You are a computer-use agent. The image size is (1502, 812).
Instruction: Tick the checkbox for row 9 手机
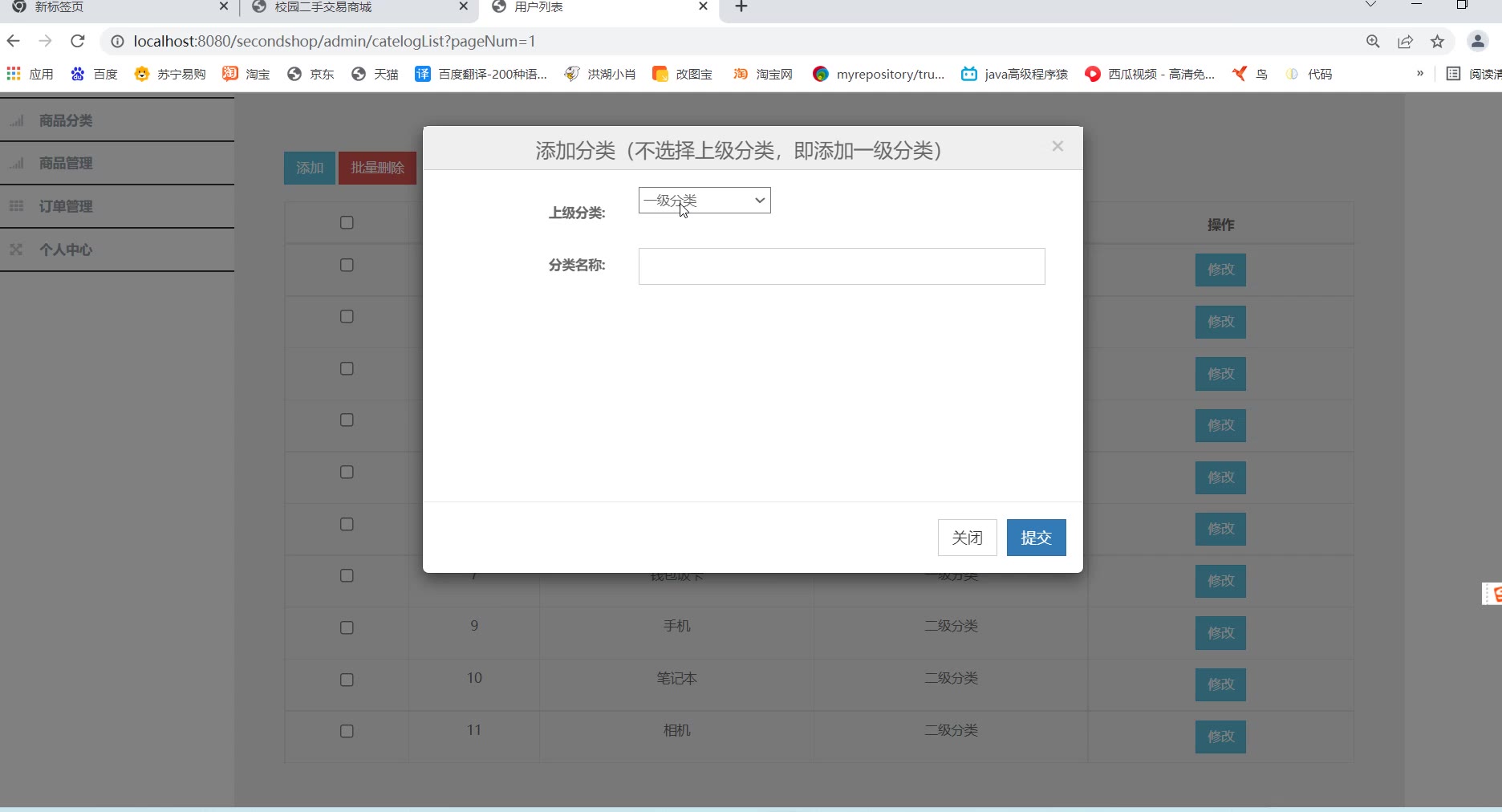pos(347,627)
